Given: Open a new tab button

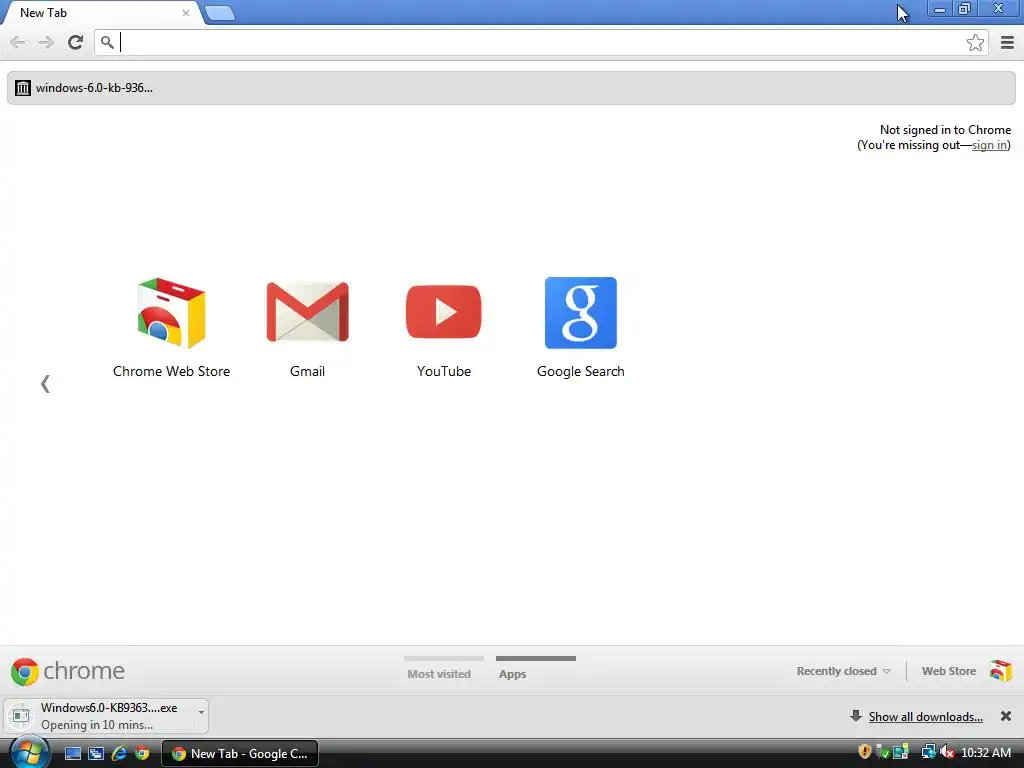Looking at the screenshot, I should tap(220, 13).
